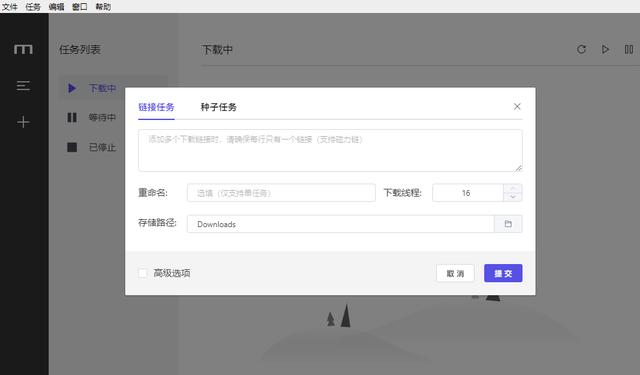Click the 下载中 page title
640x375 pixels.
click(x=217, y=50)
